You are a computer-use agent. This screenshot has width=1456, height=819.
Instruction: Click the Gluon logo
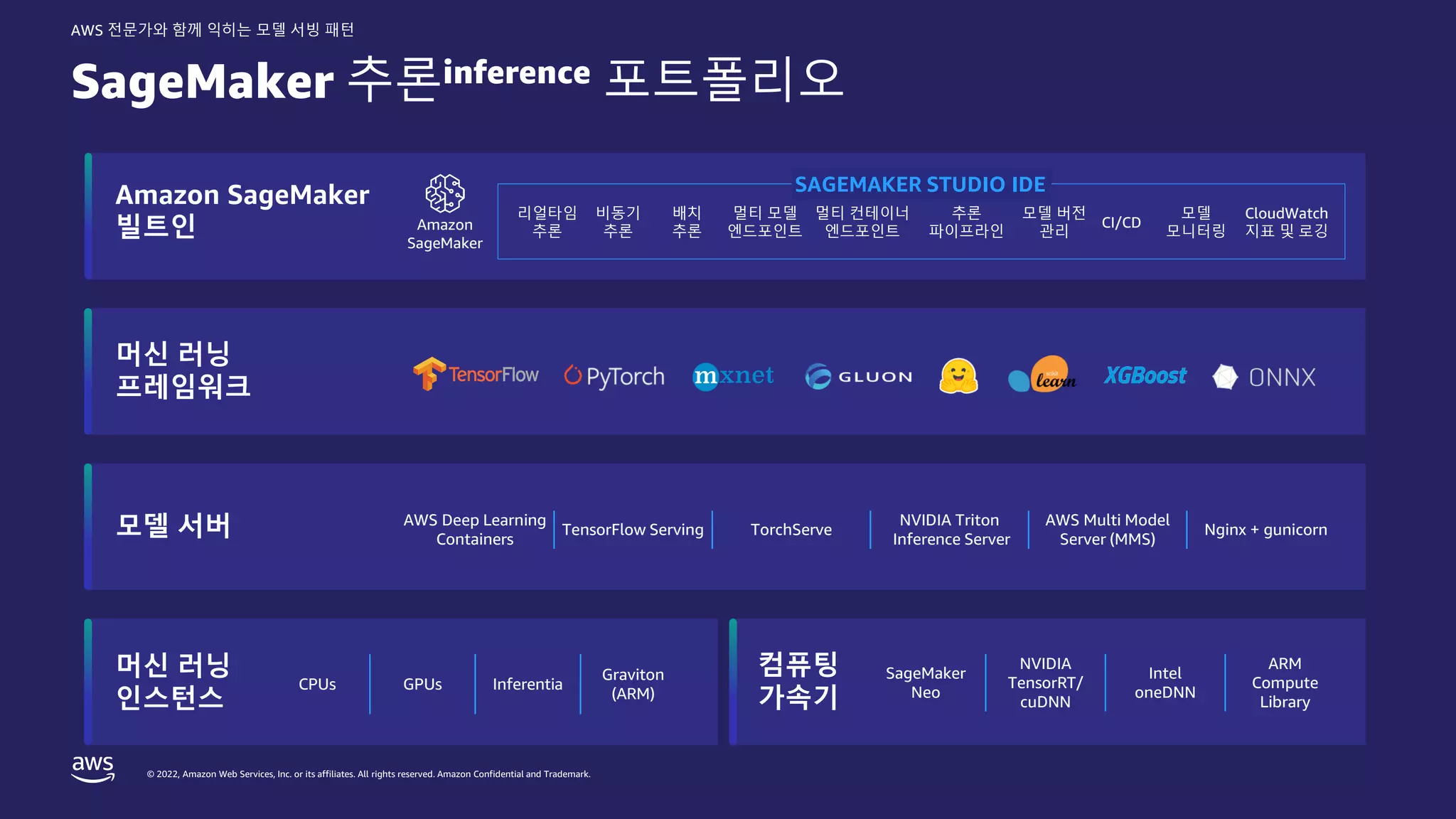click(x=859, y=376)
